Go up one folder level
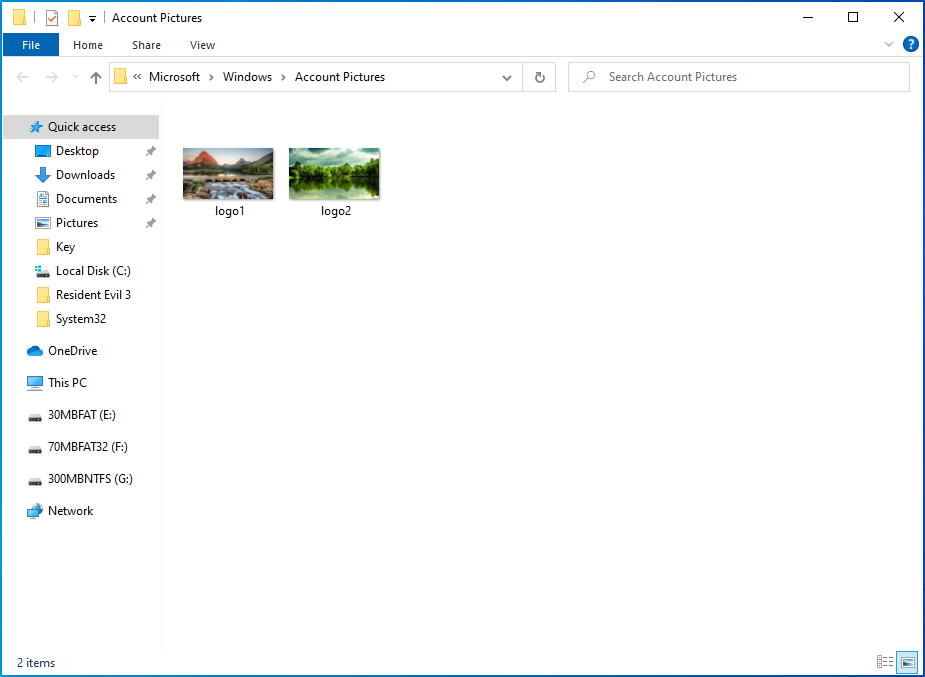The height and width of the screenshot is (677, 925). (96, 77)
